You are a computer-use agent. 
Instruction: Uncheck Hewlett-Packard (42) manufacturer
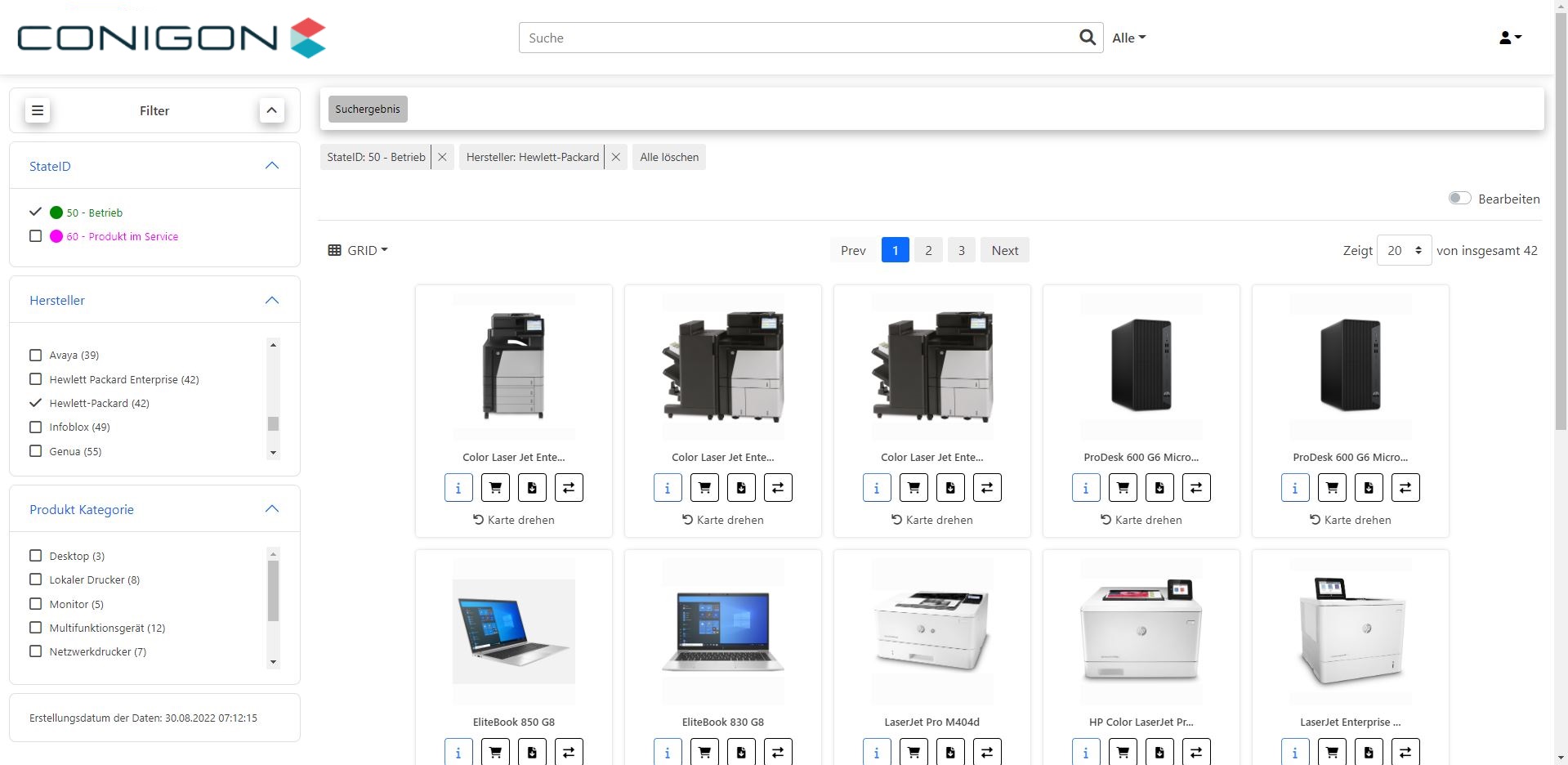(35, 403)
